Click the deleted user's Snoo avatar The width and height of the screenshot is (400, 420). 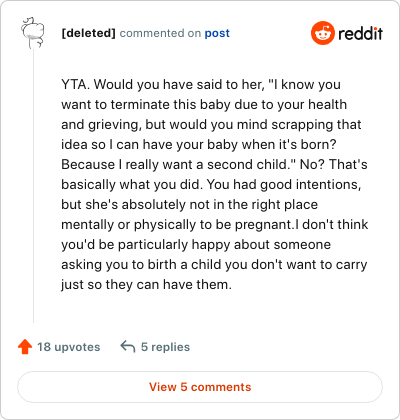pos(33,33)
